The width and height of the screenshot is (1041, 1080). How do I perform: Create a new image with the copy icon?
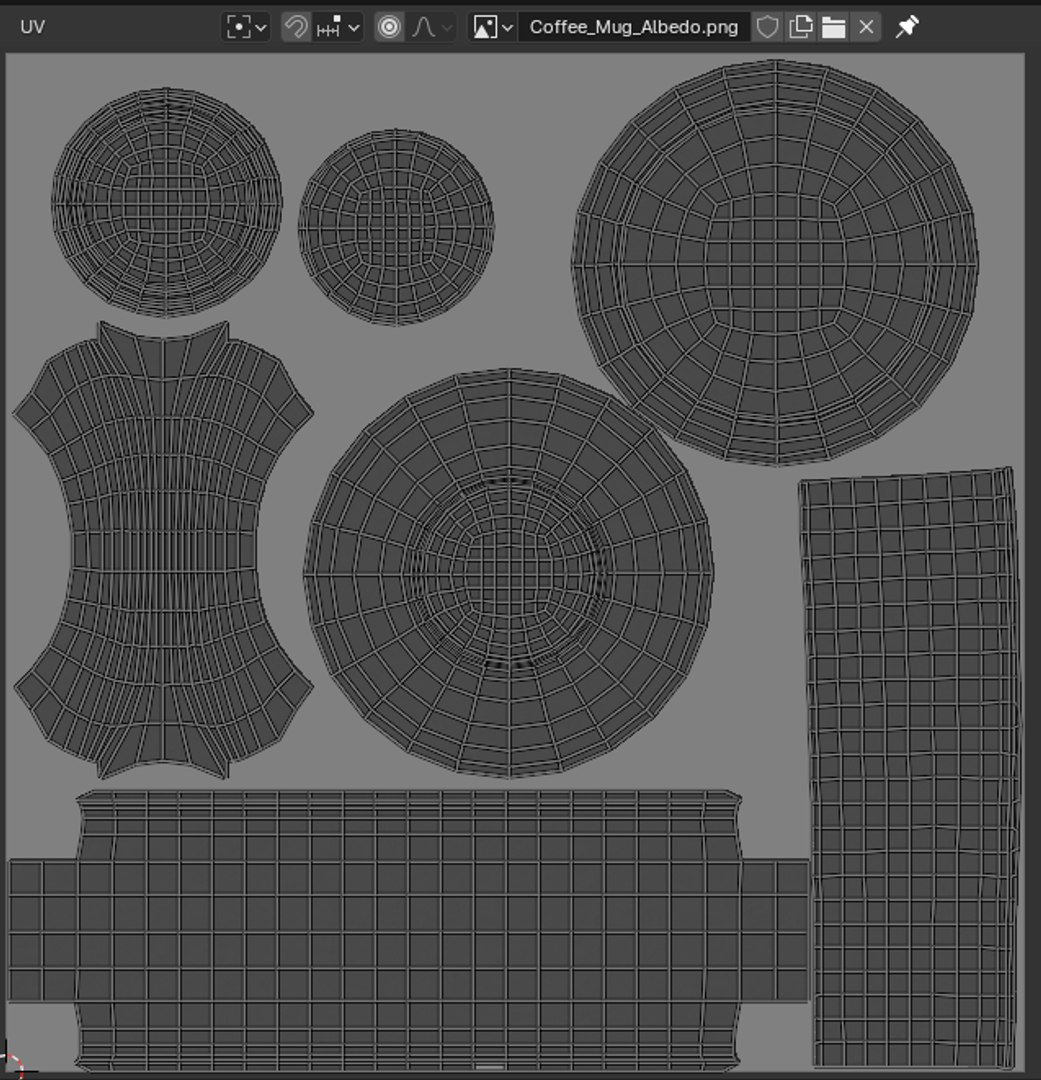tap(801, 28)
